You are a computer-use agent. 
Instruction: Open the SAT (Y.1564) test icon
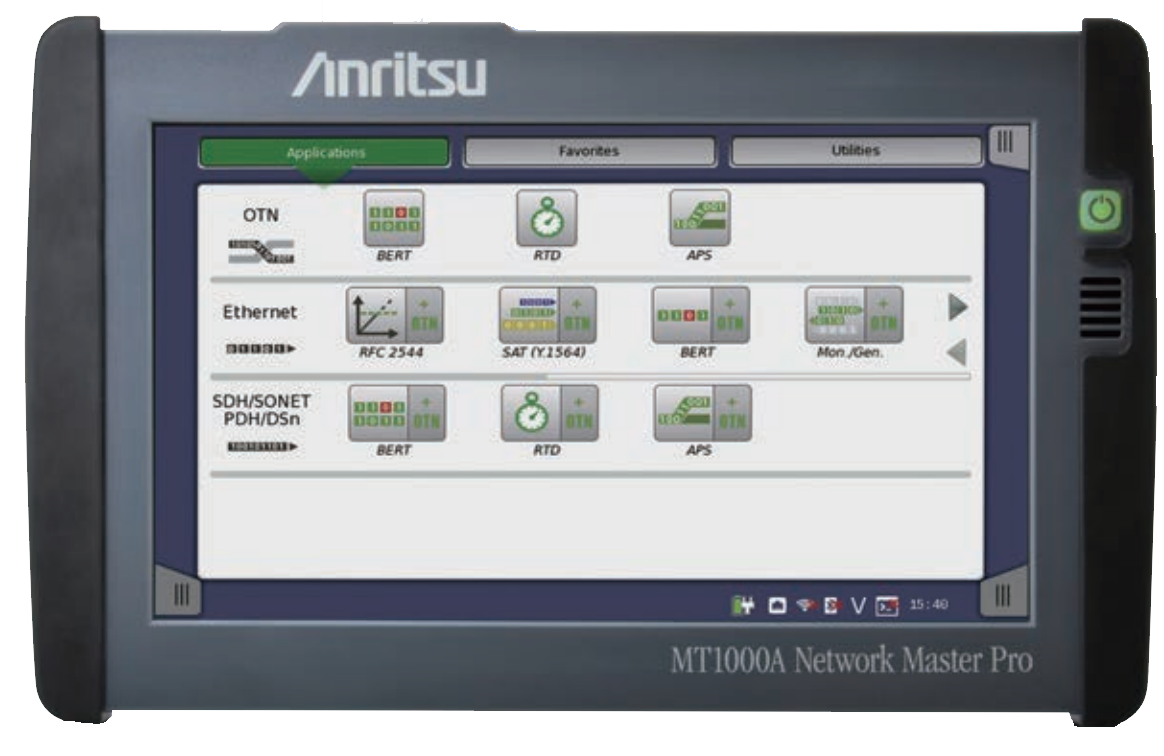click(529, 315)
